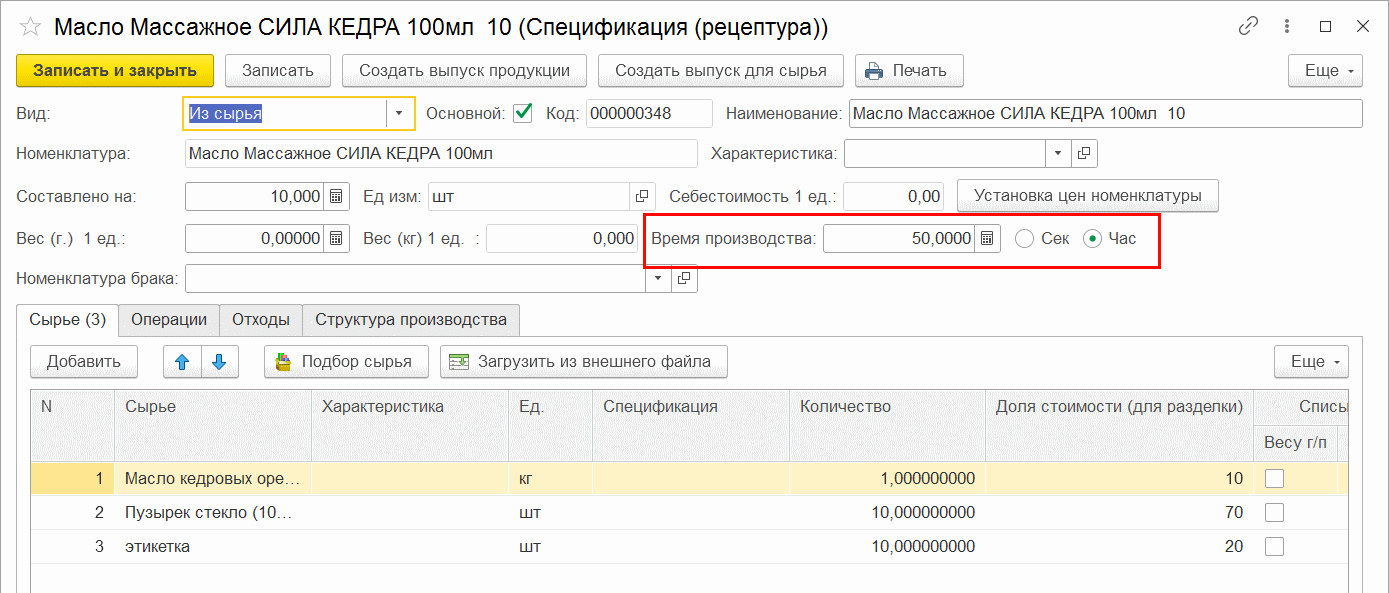Open the vertical three-dot options menu
The image size is (1389, 593).
(x=1287, y=27)
